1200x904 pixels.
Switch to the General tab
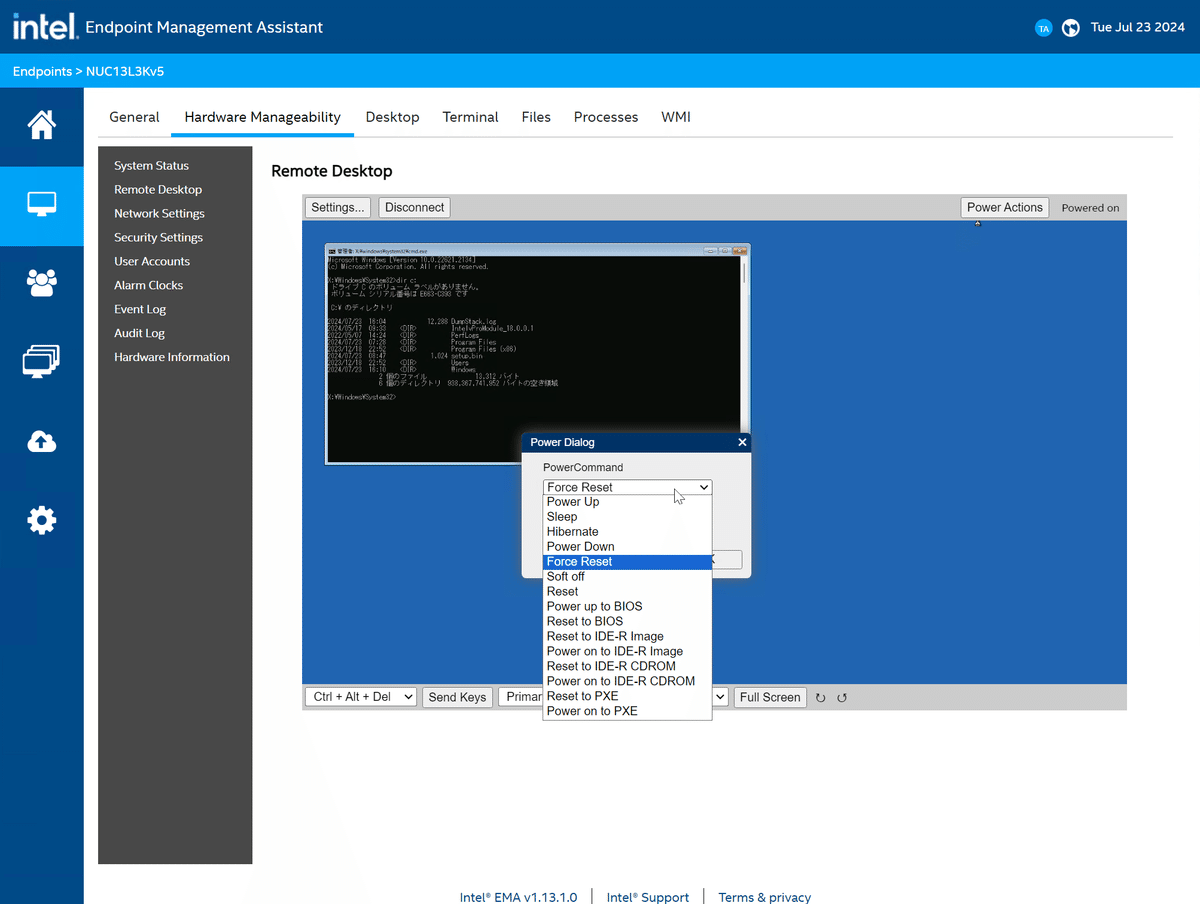134,117
